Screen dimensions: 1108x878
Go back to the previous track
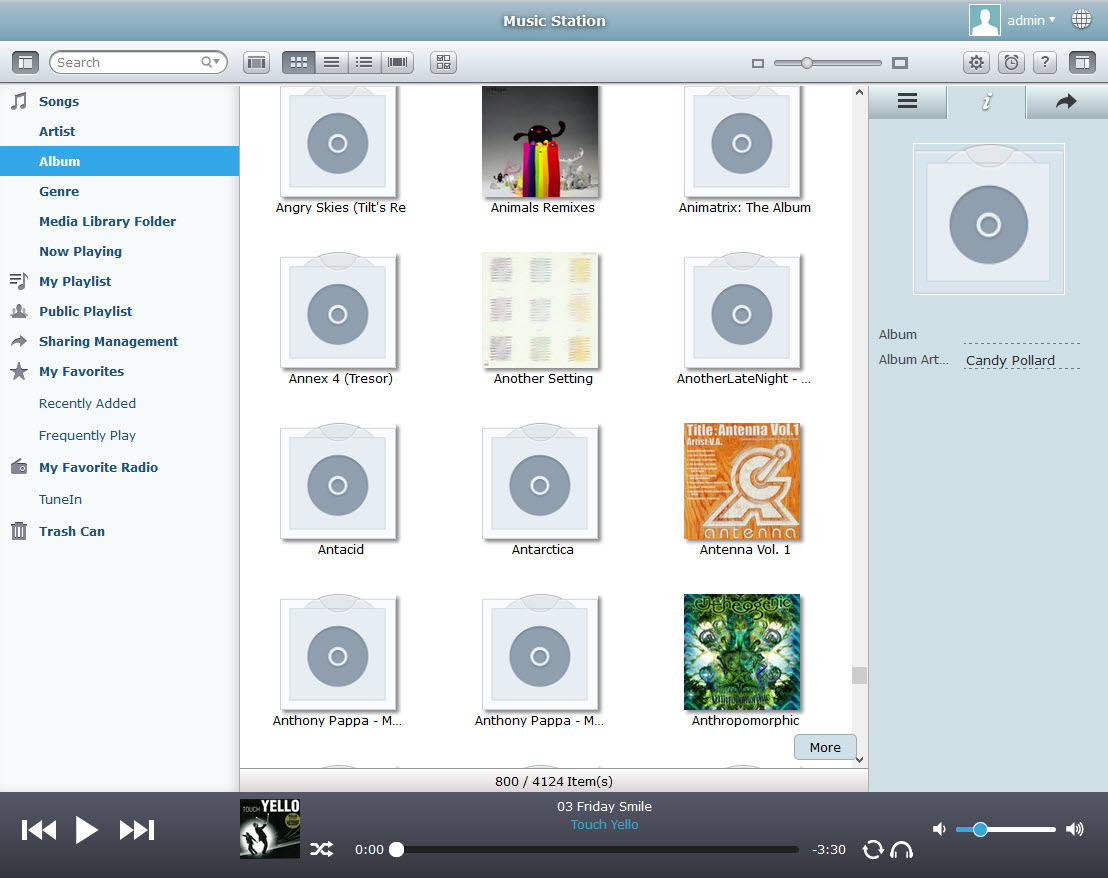point(39,830)
